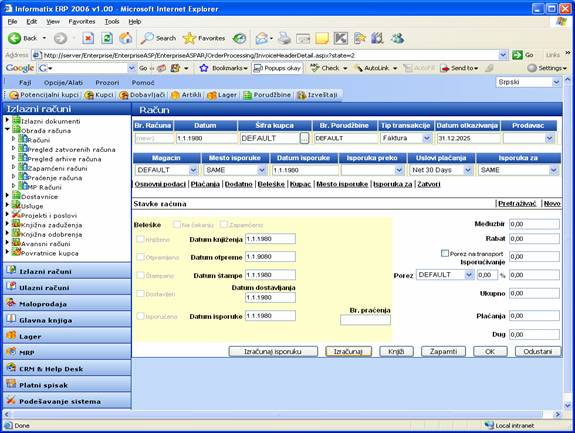Open the Opcije/Alati menu

point(63,83)
